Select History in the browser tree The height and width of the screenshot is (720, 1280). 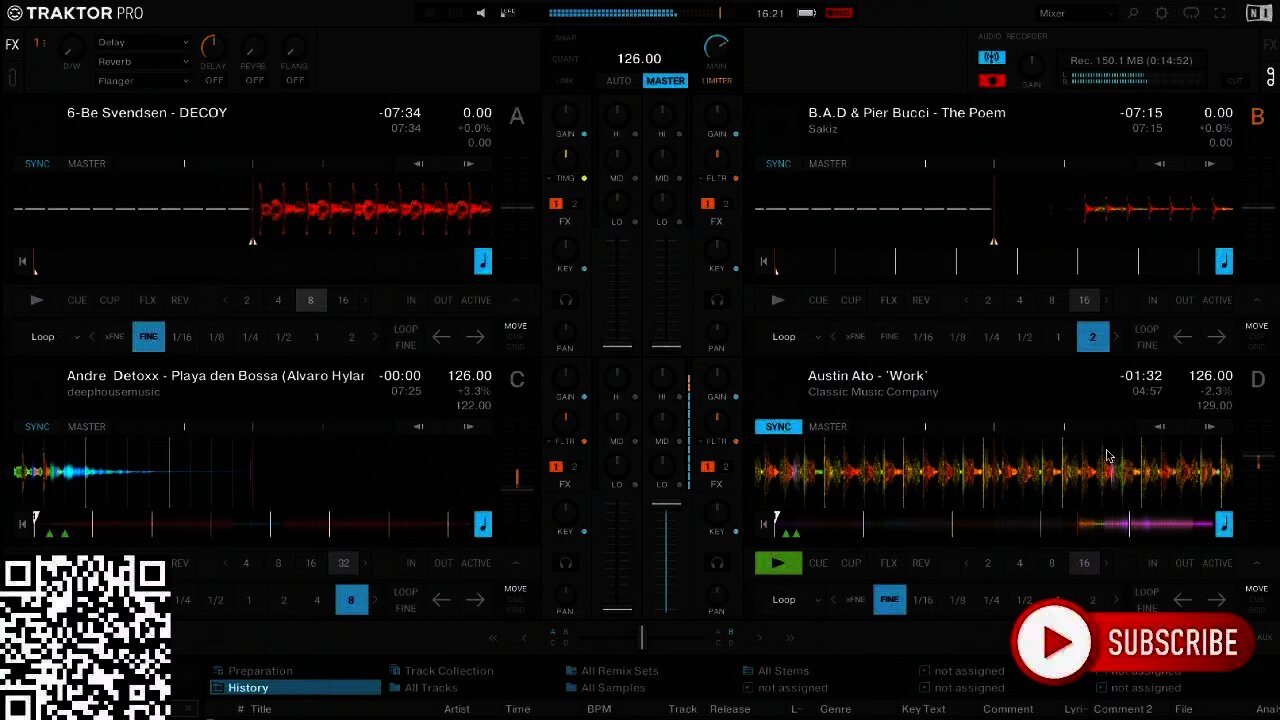coord(296,688)
